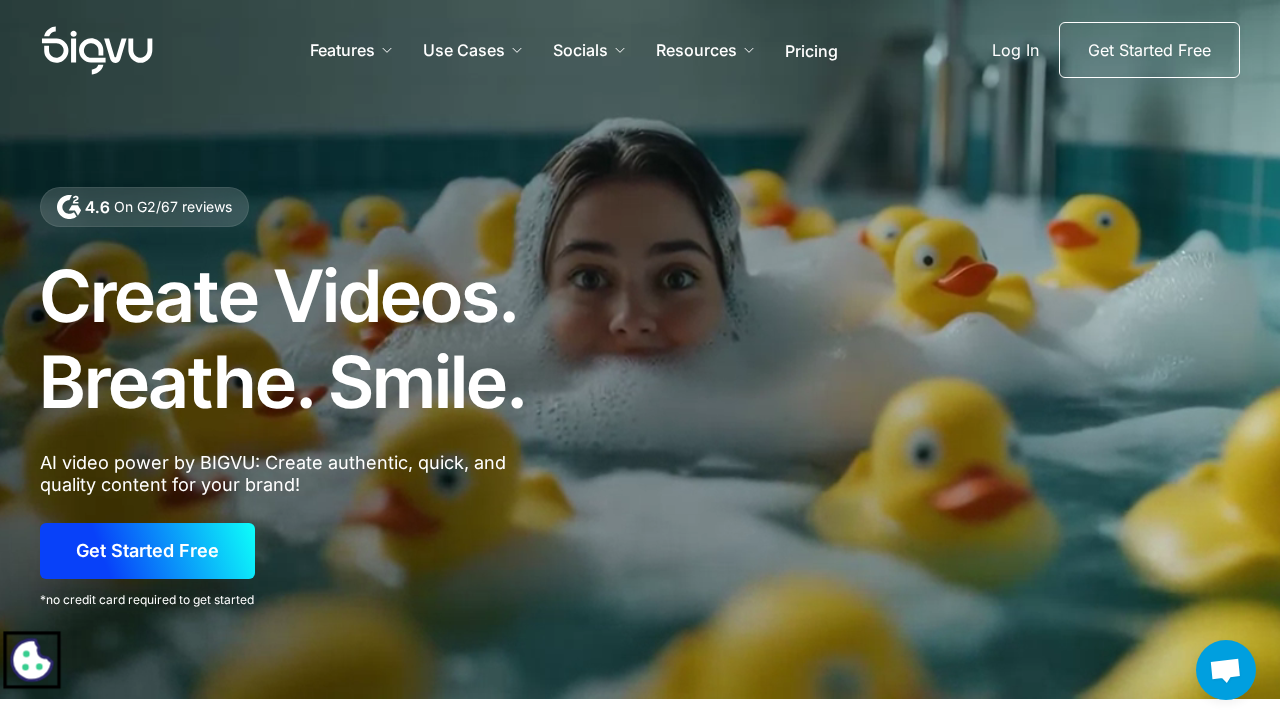Click the G2 rating badge icon
The height and width of the screenshot is (720, 1280).
pos(68,206)
